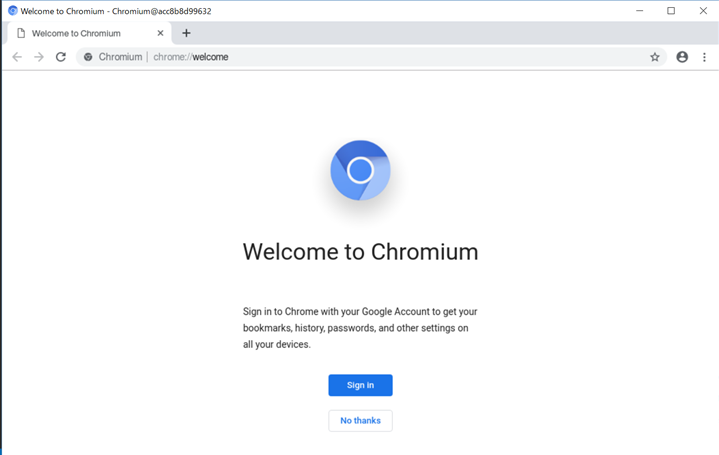The height and width of the screenshot is (455, 719).
Task: Click the blue Sign in button
Action: [x=360, y=385]
